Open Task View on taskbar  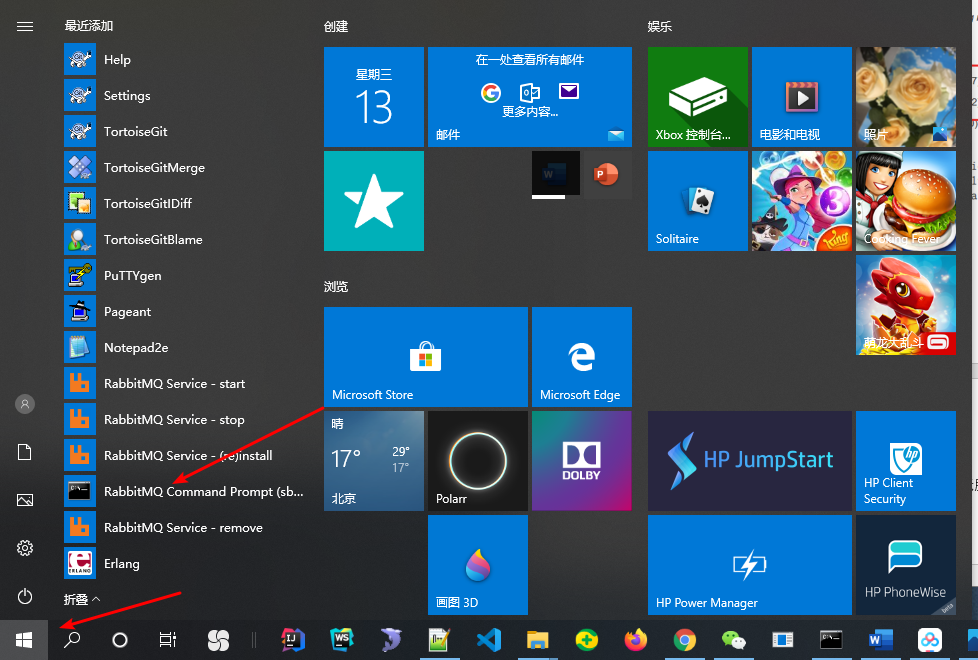(x=168, y=640)
